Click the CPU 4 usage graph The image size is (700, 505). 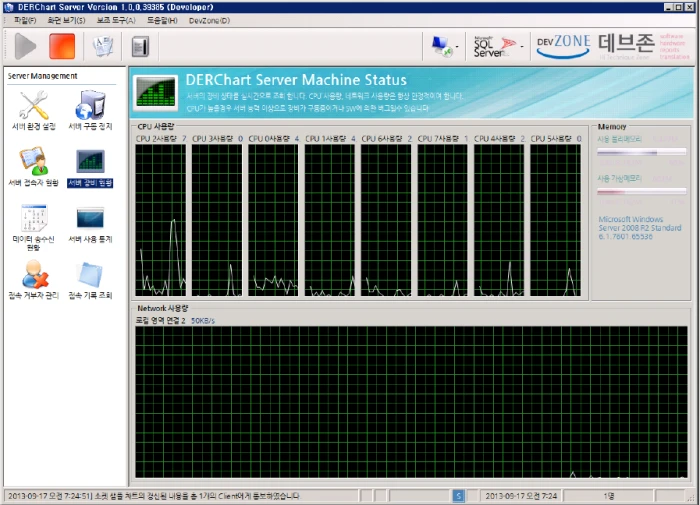click(x=499, y=220)
